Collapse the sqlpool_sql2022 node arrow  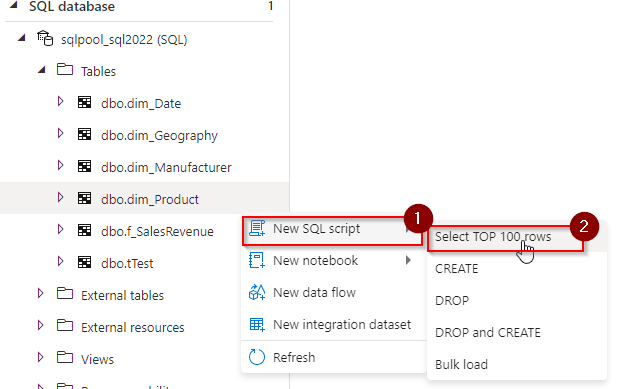pos(22,38)
